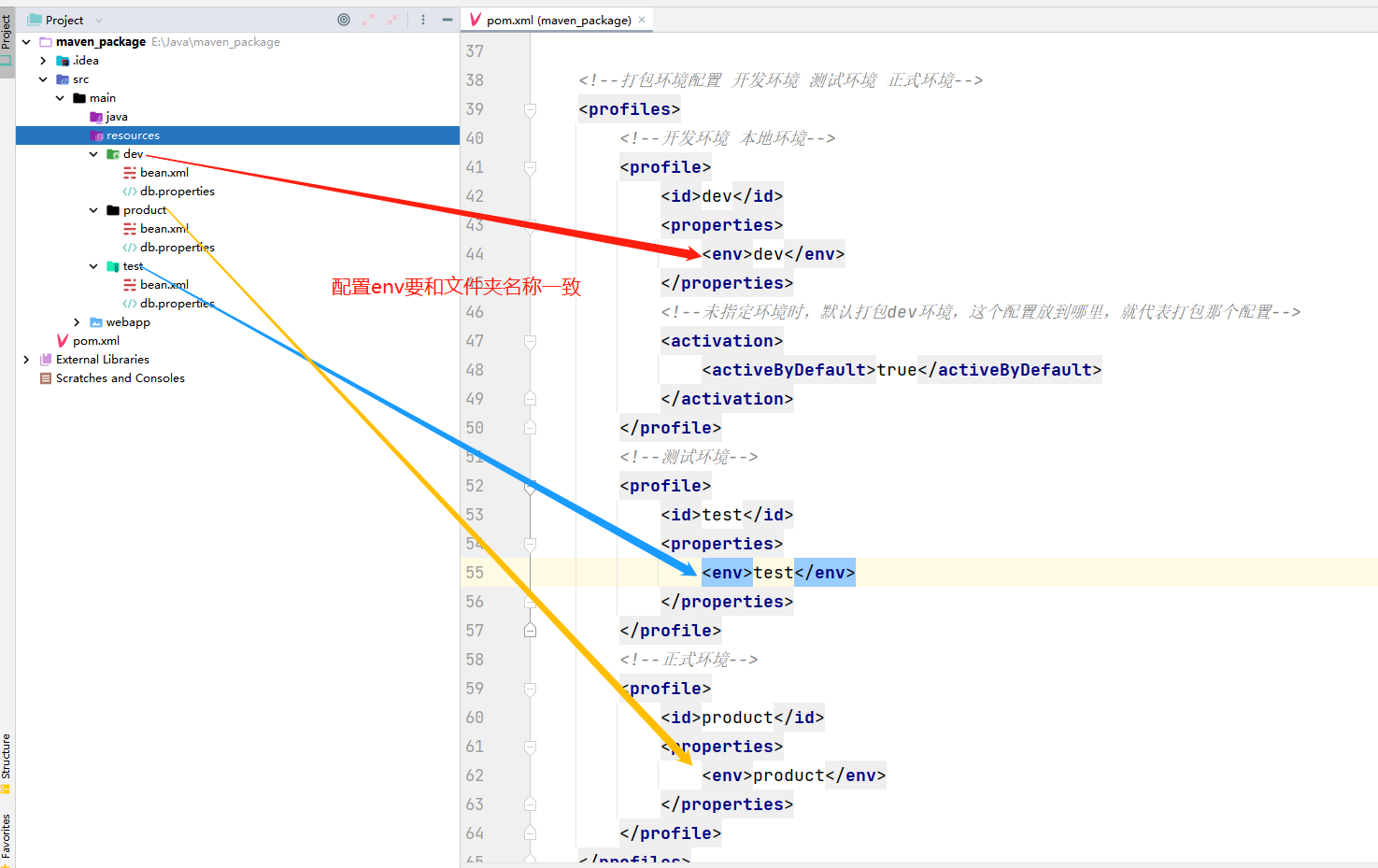Open db.properties under the product folder
This screenshot has width=1378, height=868.
click(x=177, y=248)
